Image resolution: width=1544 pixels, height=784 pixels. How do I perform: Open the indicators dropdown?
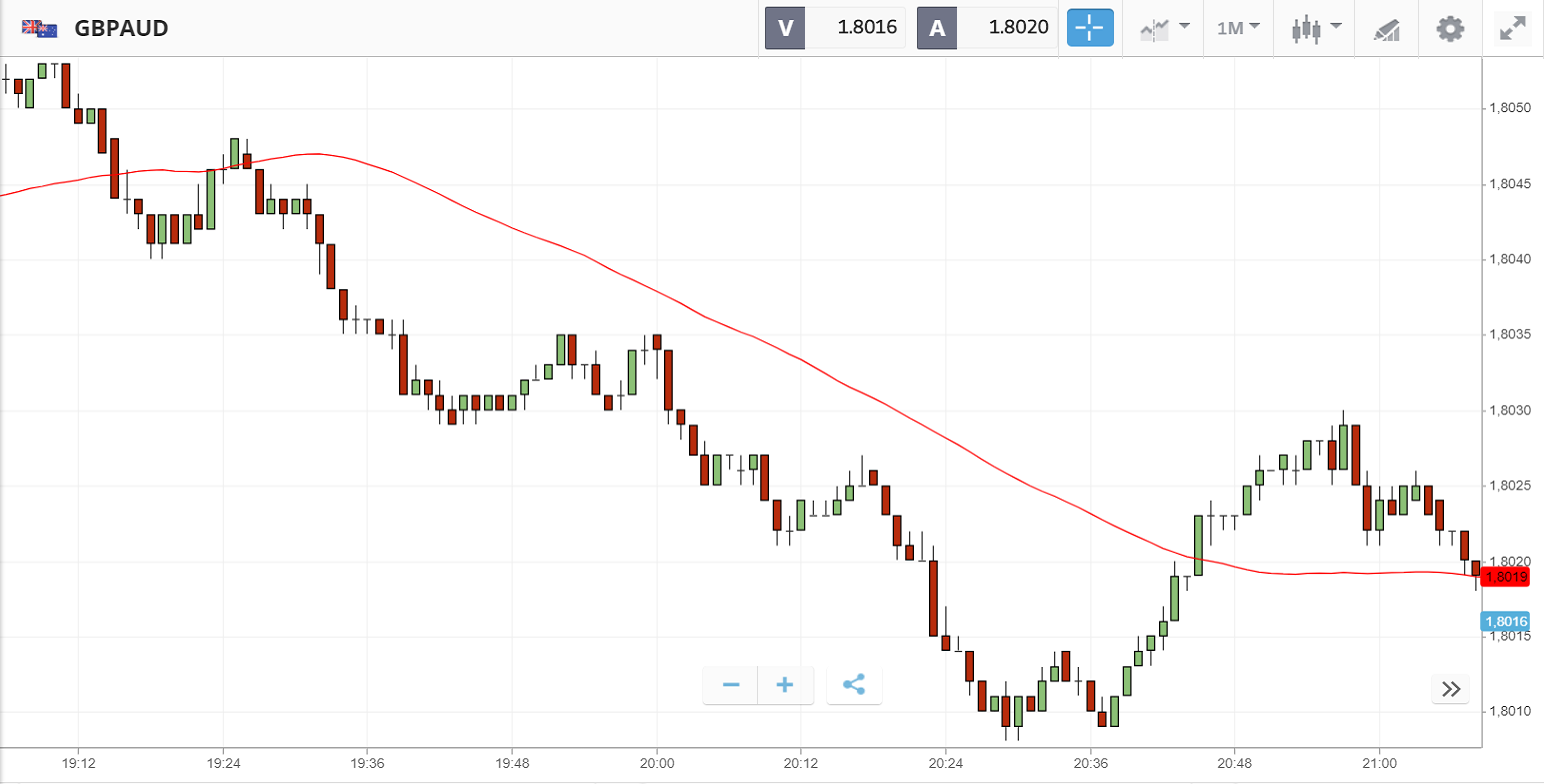[x=1164, y=28]
